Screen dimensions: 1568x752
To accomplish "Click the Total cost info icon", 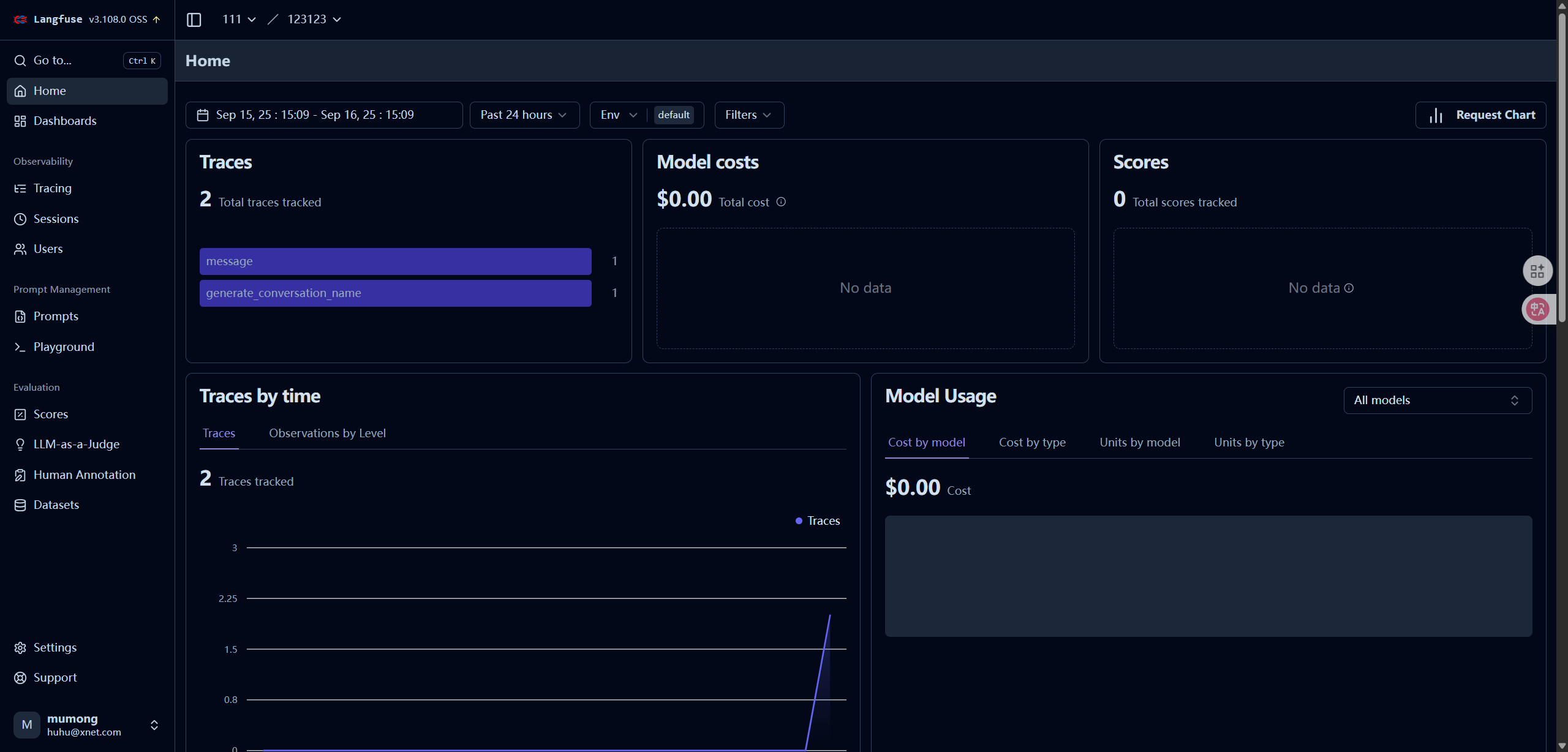I will click(781, 202).
